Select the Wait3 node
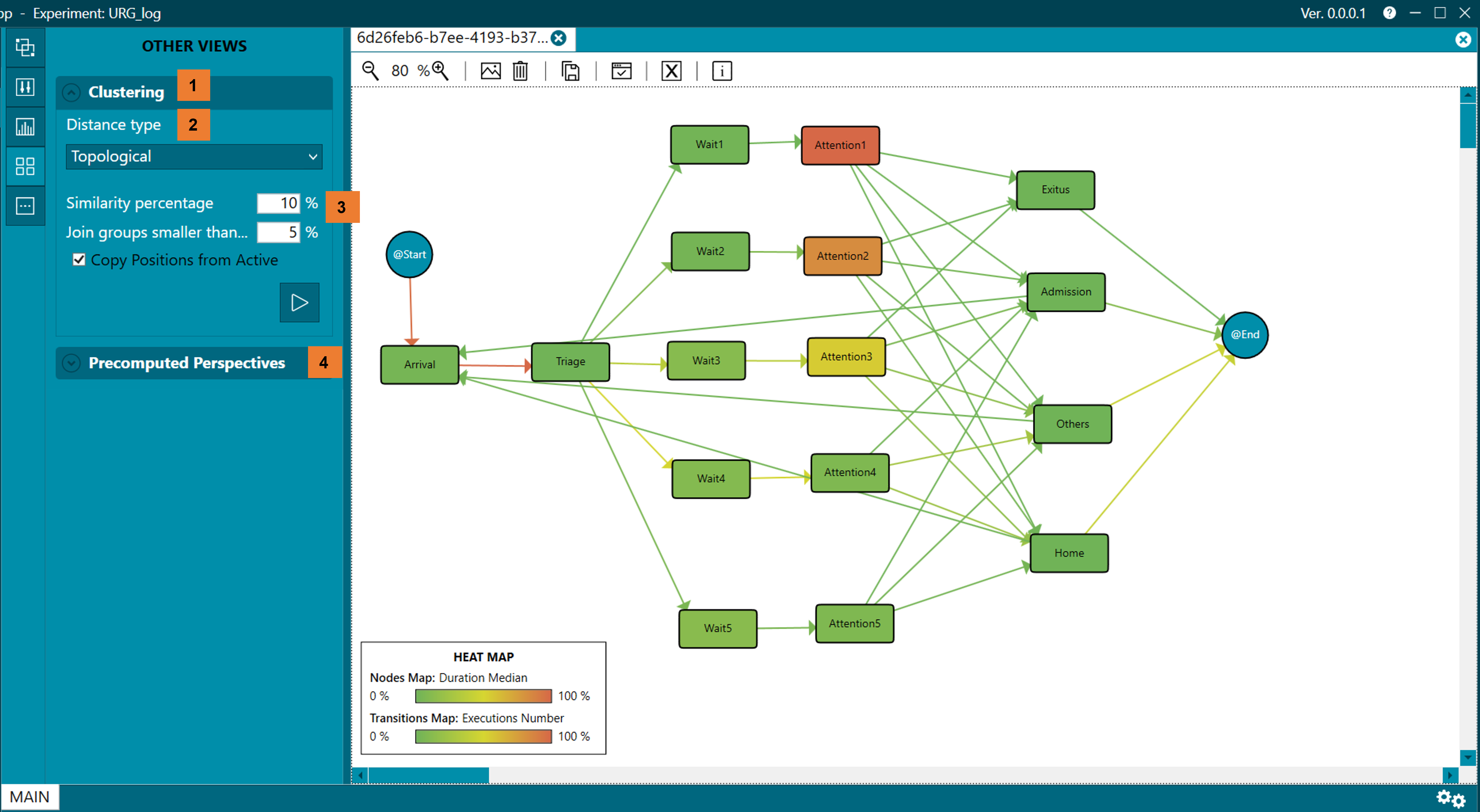Image resolution: width=1480 pixels, height=812 pixels. click(x=706, y=361)
